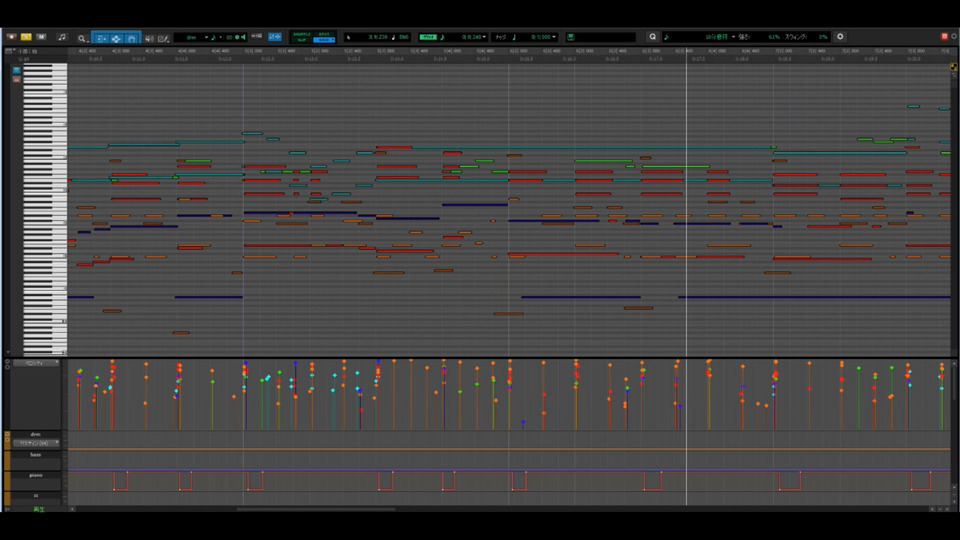Click the green 再生 label at bottom
The width and height of the screenshot is (960, 540).
pyautogui.click(x=39, y=509)
